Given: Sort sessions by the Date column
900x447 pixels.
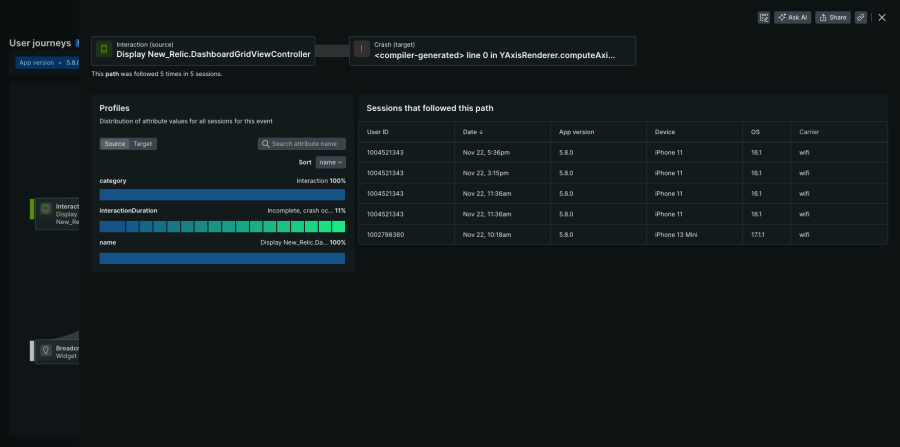Looking at the screenshot, I should (x=471, y=132).
